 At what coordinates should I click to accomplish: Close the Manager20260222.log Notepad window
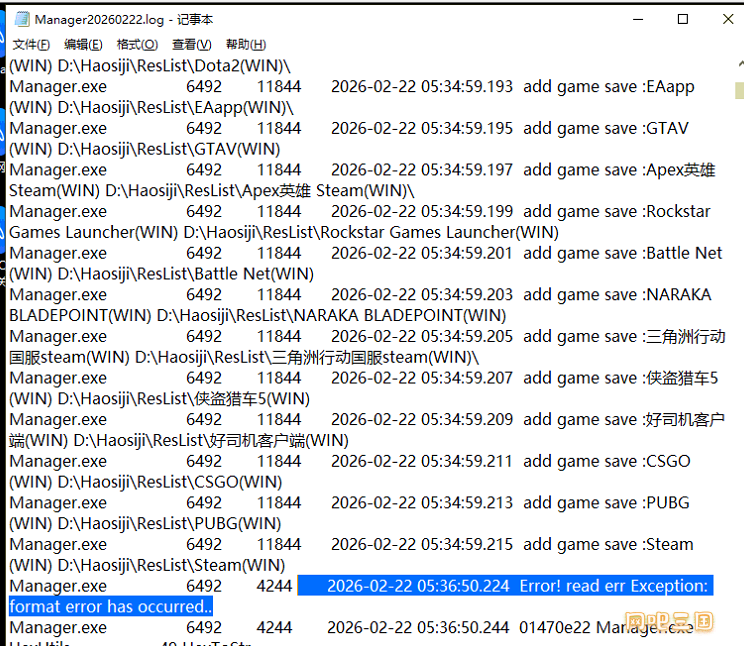[728, 19]
